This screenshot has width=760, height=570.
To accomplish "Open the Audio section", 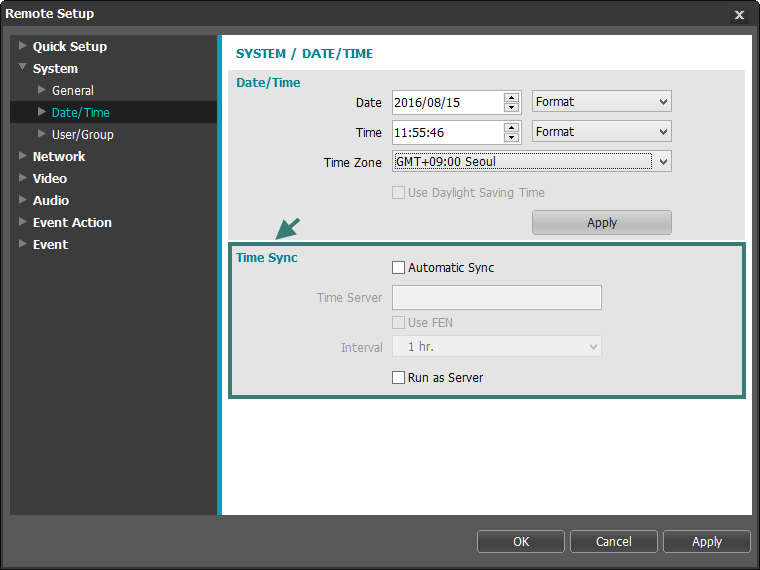I will (51, 200).
